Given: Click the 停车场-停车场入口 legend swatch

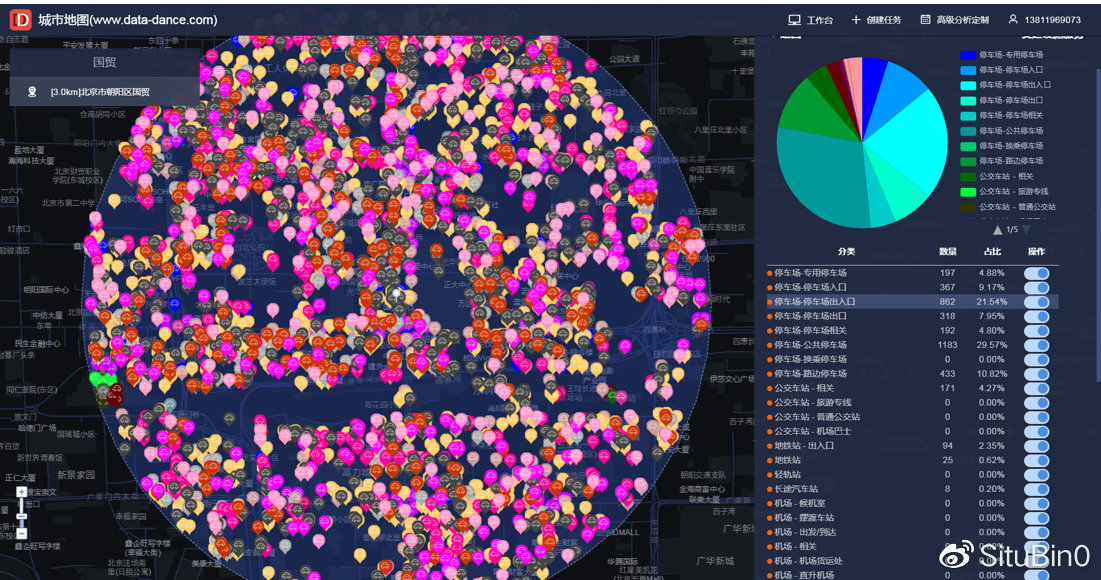Looking at the screenshot, I should click(968, 70).
